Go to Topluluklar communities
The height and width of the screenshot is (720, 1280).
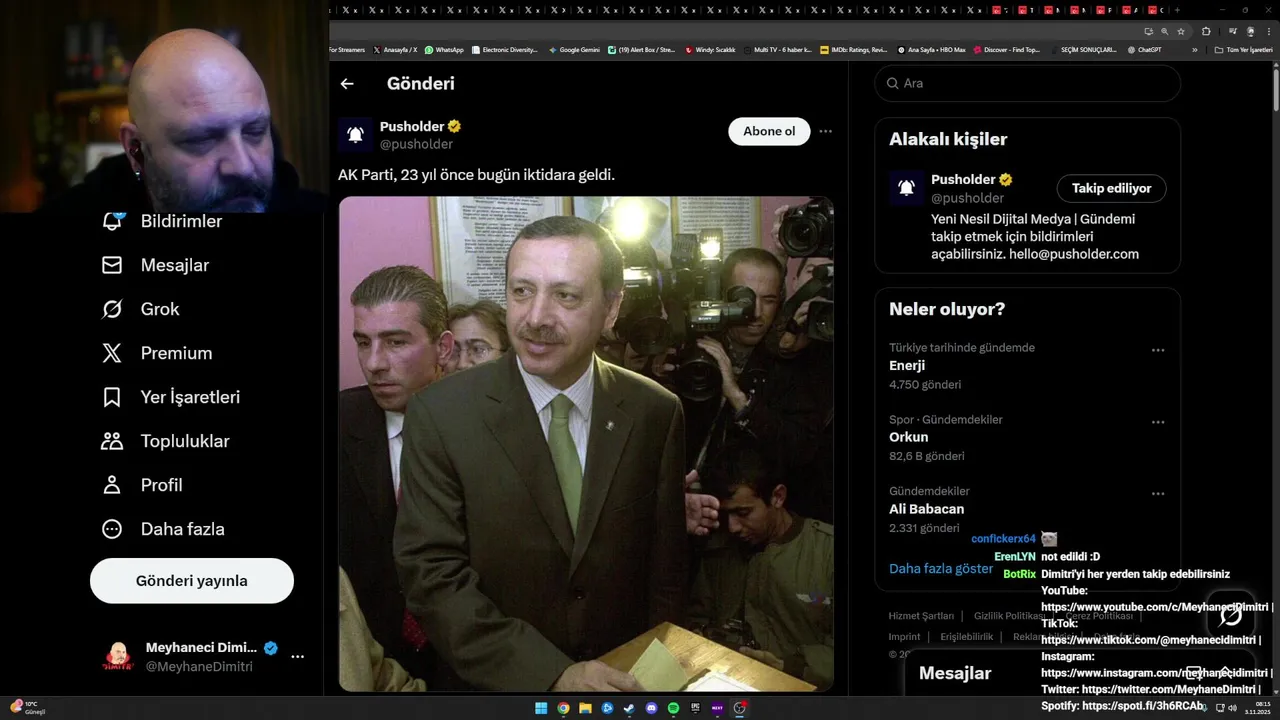coord(166,441)
